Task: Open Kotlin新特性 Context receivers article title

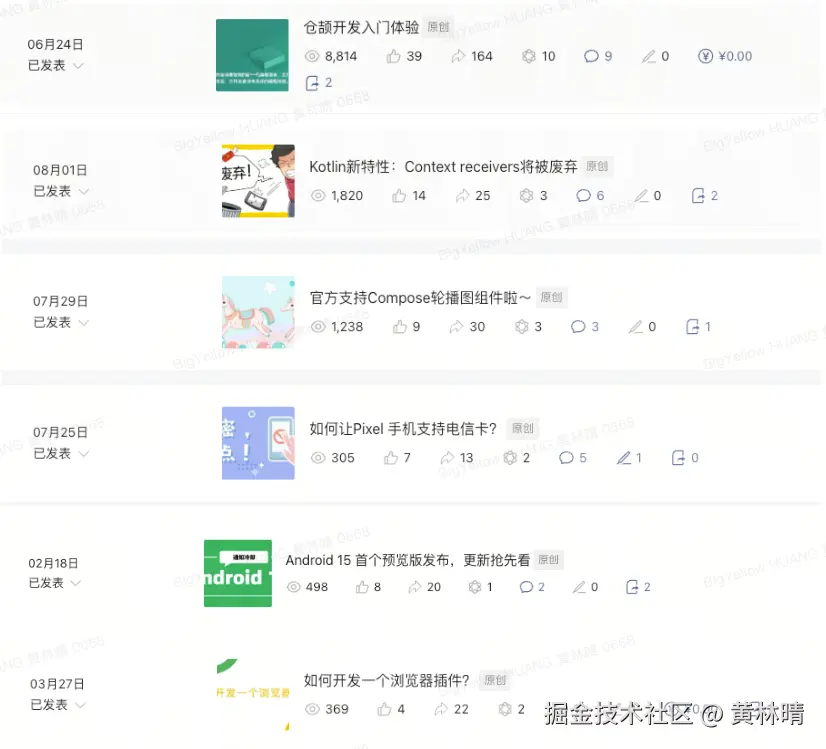Action: tap(443, 167)
